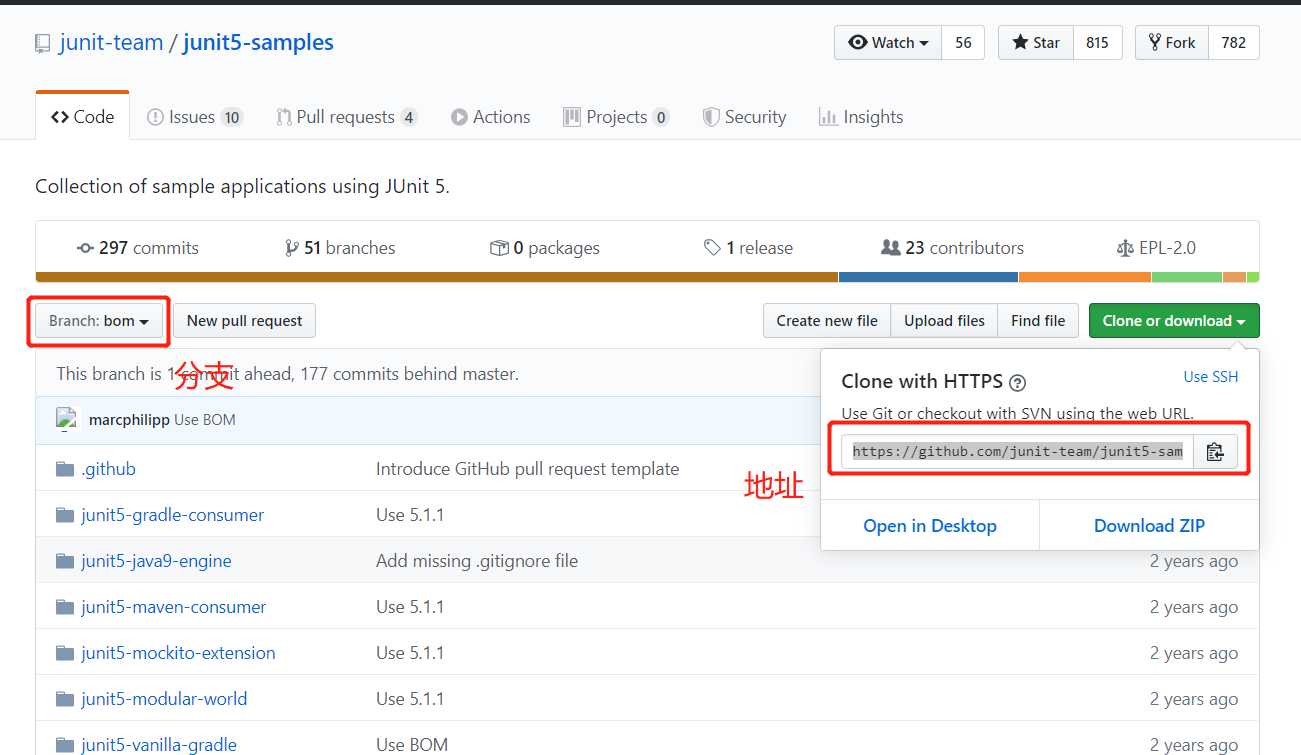Click the license scale icon
Screen dimensions: 1301x755
point(1125,248)
